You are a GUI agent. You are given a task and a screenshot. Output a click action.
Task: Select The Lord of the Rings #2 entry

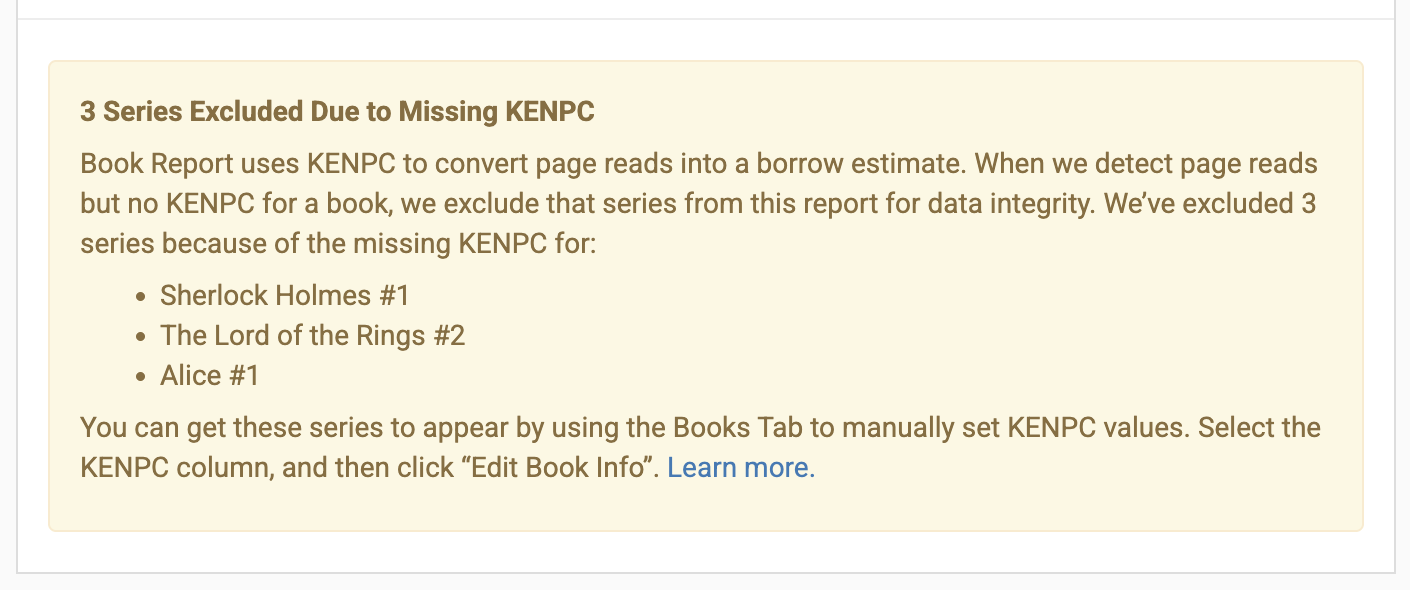click(315, 335)
